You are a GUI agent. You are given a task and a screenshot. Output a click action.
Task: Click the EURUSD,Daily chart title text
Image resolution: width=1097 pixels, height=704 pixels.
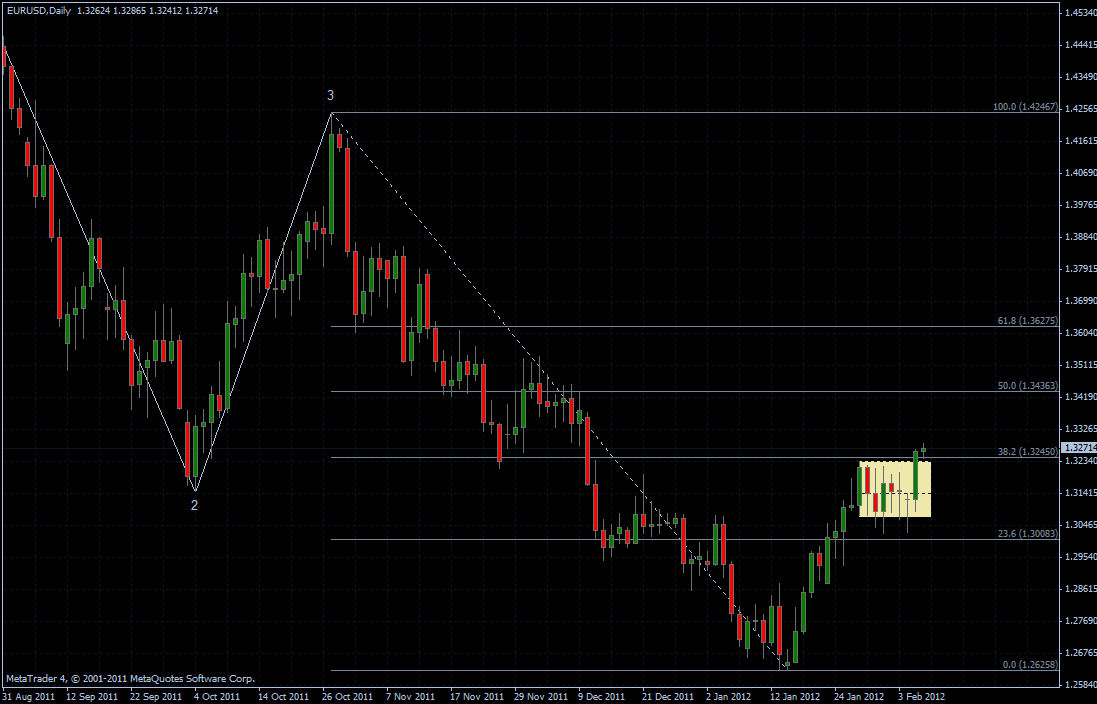click(x=39, y=10)
